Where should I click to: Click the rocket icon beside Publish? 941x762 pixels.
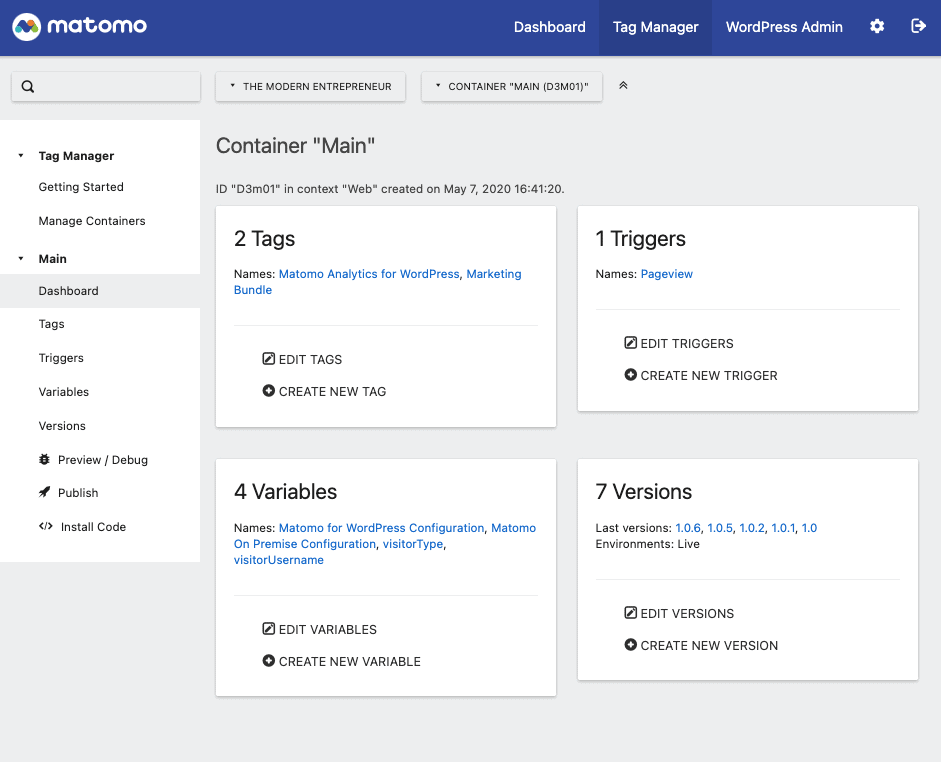(x=44, y=493)
